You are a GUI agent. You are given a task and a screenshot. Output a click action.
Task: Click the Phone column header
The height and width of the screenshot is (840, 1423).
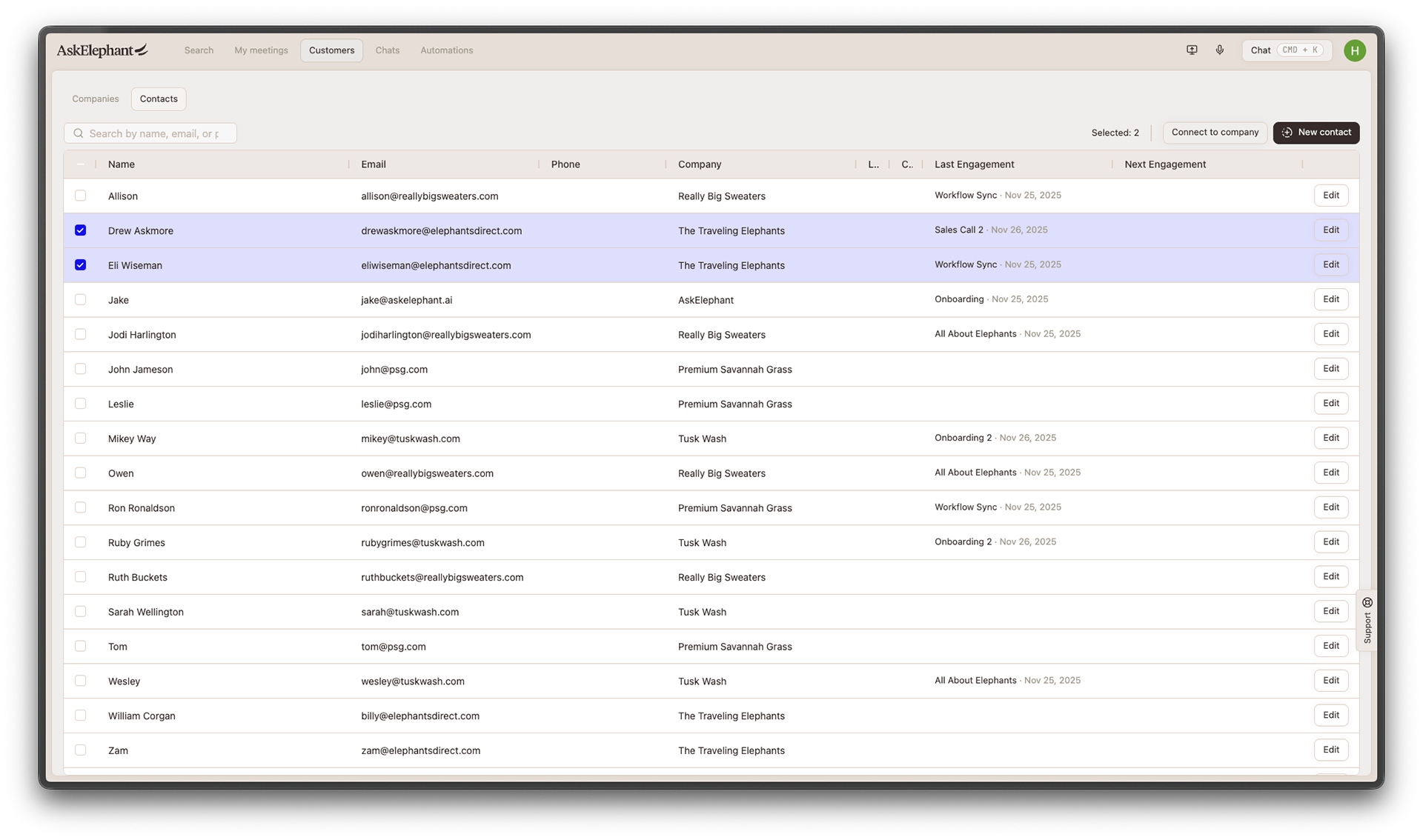(565, 164)
